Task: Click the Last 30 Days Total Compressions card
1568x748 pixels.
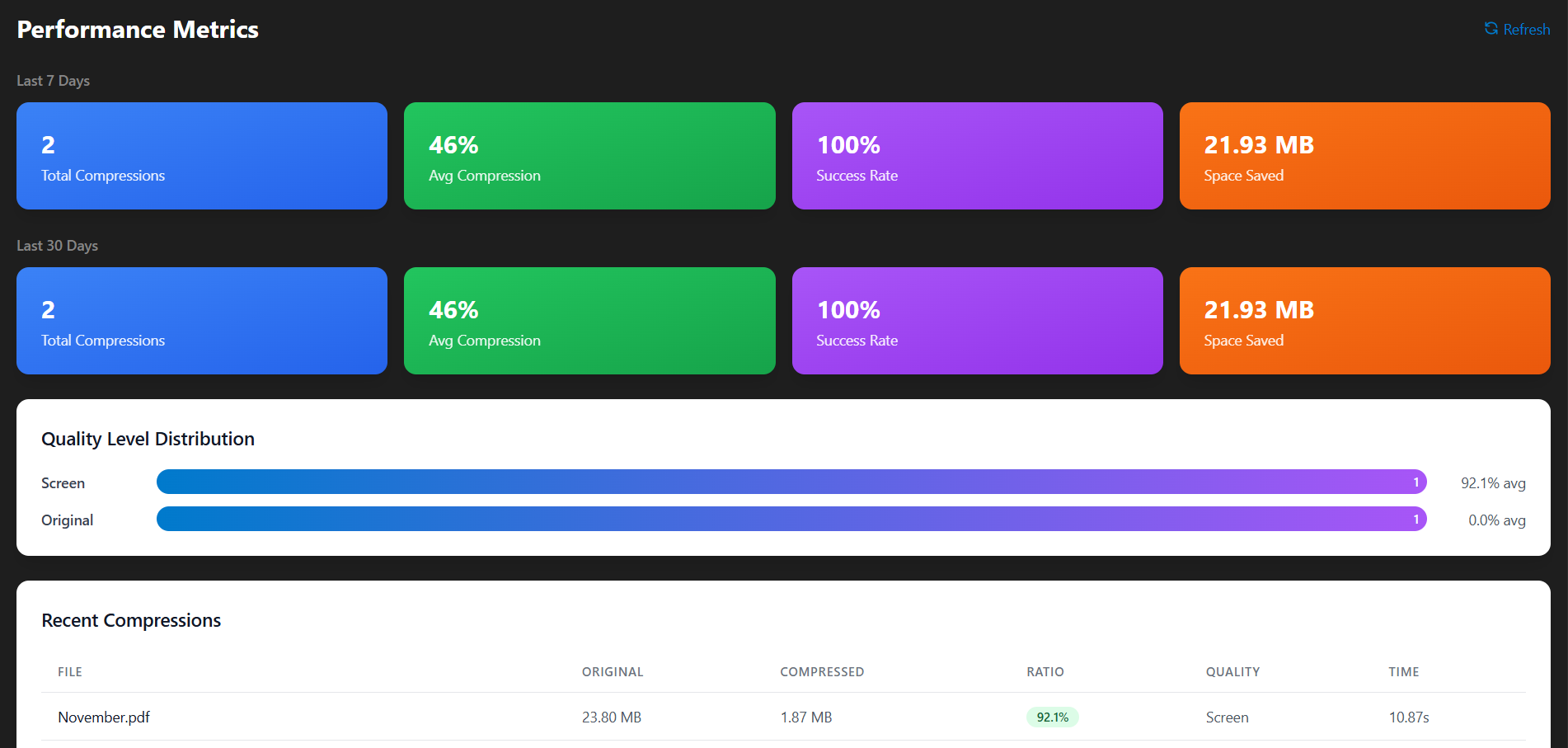Action: pos(202,321)
